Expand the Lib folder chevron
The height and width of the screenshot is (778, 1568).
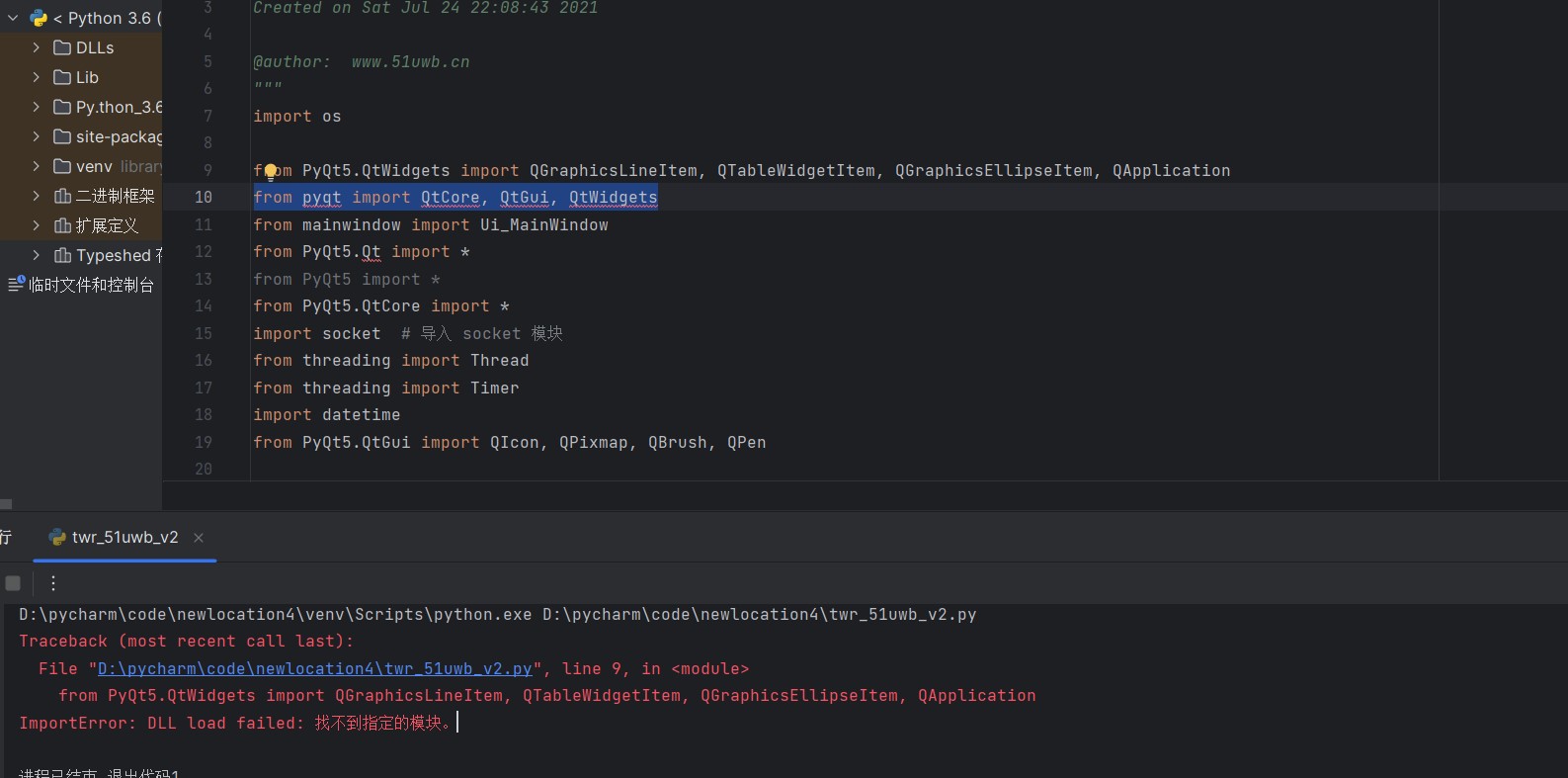point(37,77)
